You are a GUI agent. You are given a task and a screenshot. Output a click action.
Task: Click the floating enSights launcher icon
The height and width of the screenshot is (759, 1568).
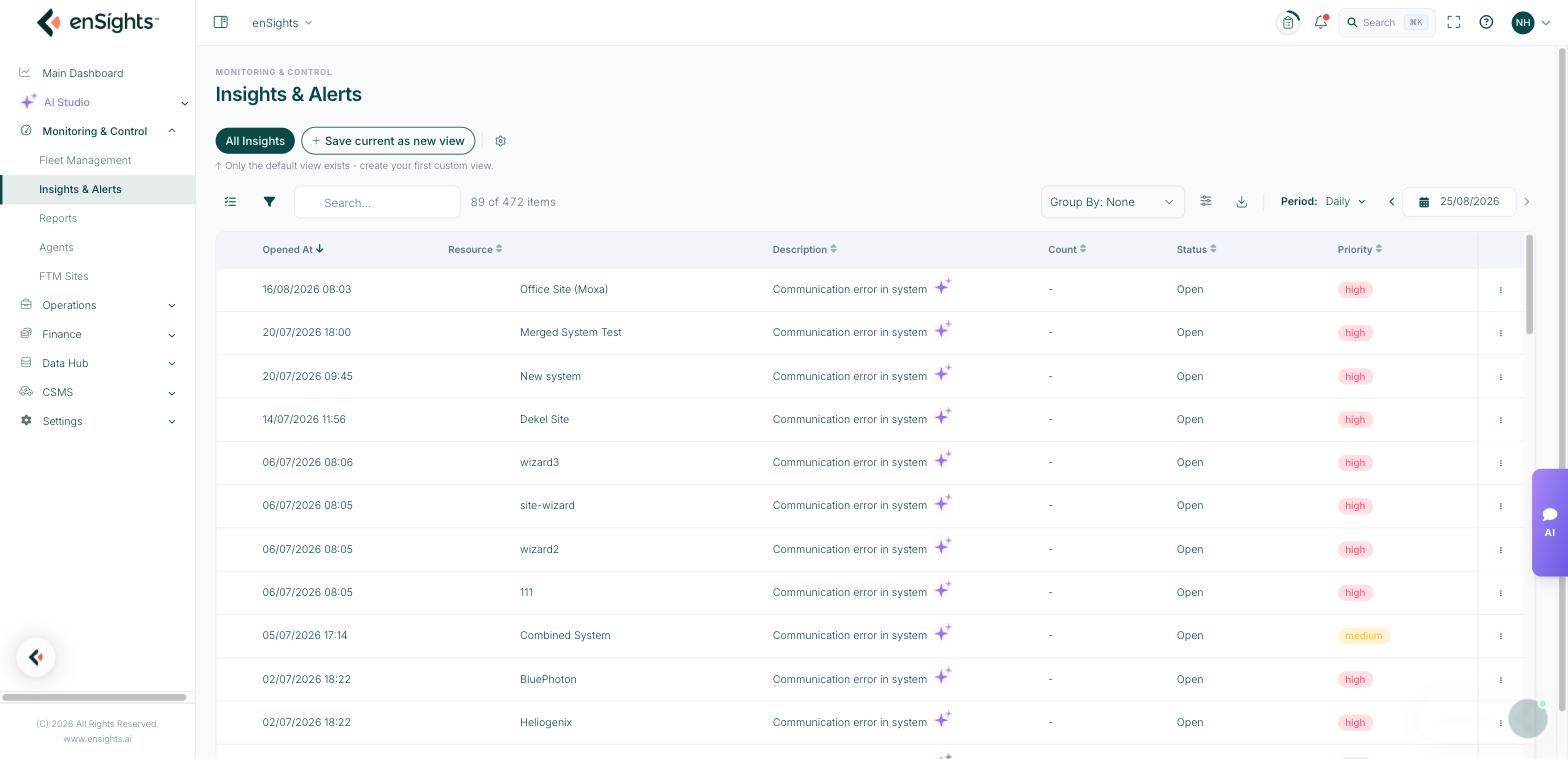36,657
